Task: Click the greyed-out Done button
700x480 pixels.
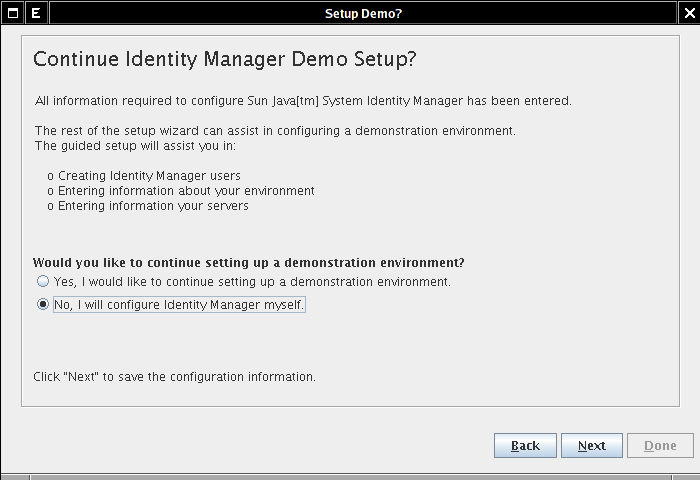Action: [660, 446]
